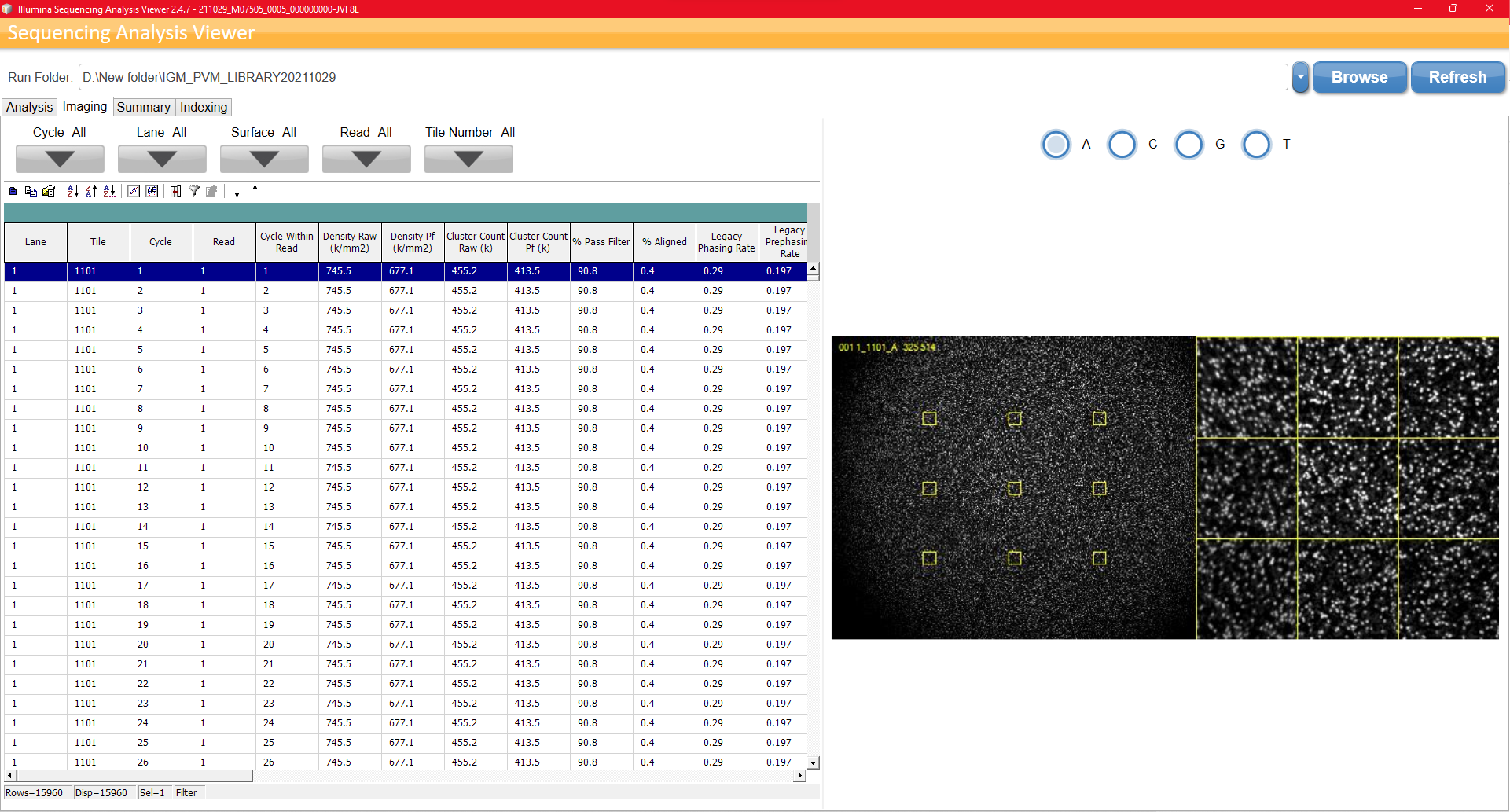Switch to the Summary tab
Viewport: 1510px width, 812px height.
pyautogui.click(x=144, y=107)
